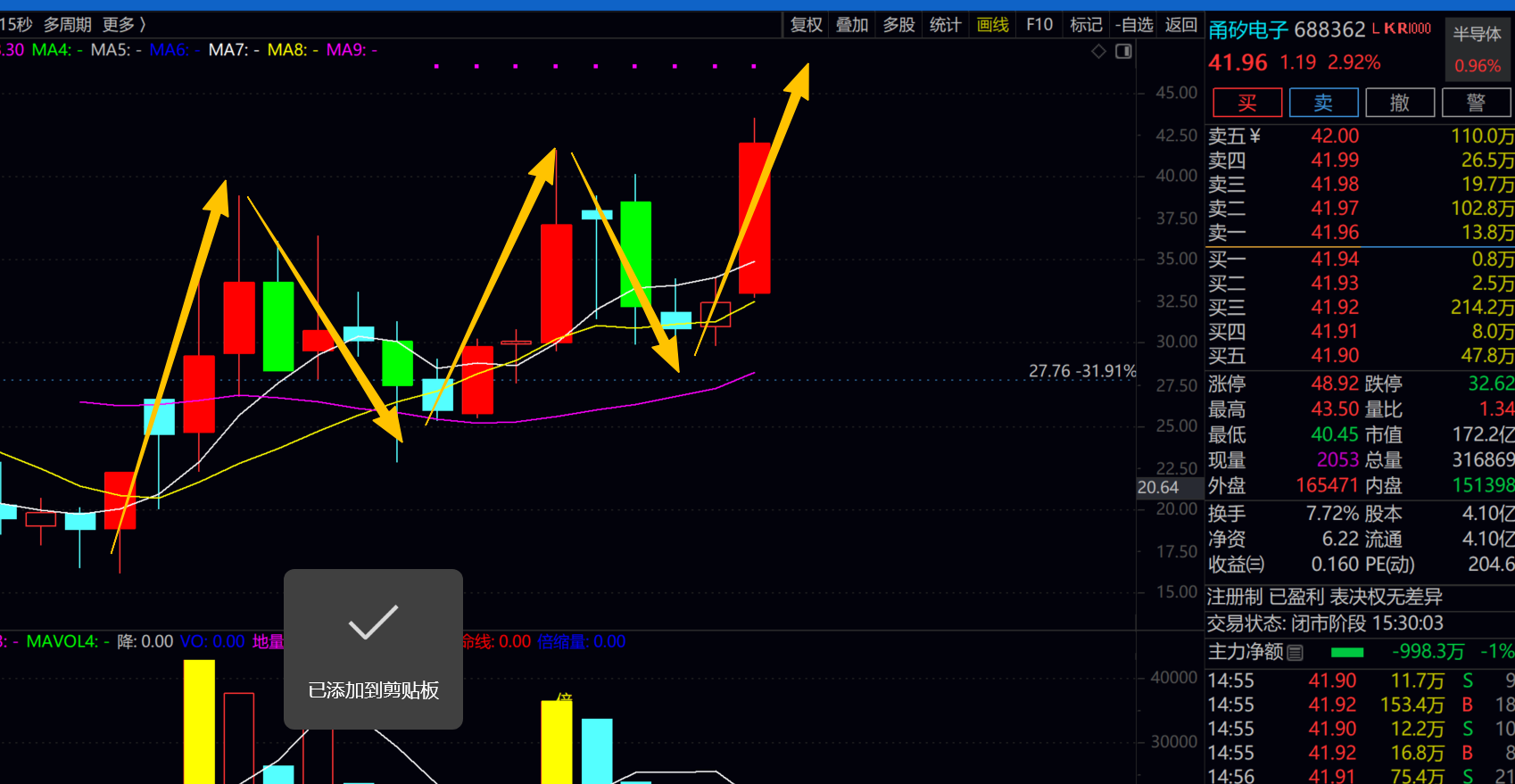This screenshot has width=1515, height=784.
Task: Click the KR1000 index badge
Action: coord(1408,29)
